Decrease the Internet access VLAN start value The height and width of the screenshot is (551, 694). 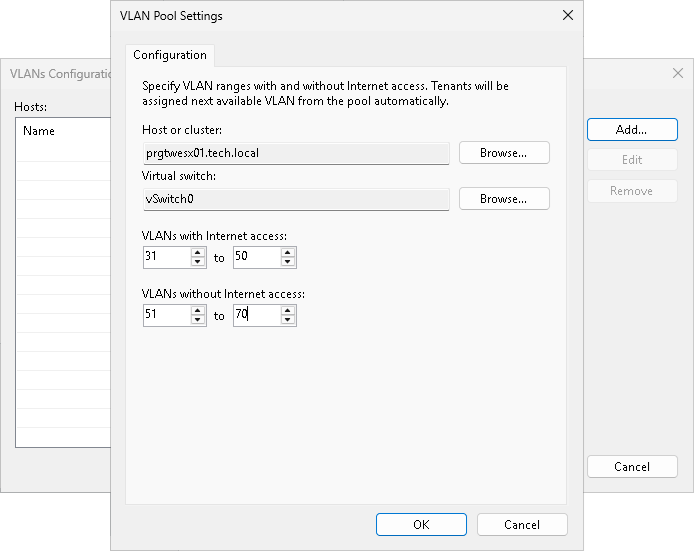click(197, 262)
